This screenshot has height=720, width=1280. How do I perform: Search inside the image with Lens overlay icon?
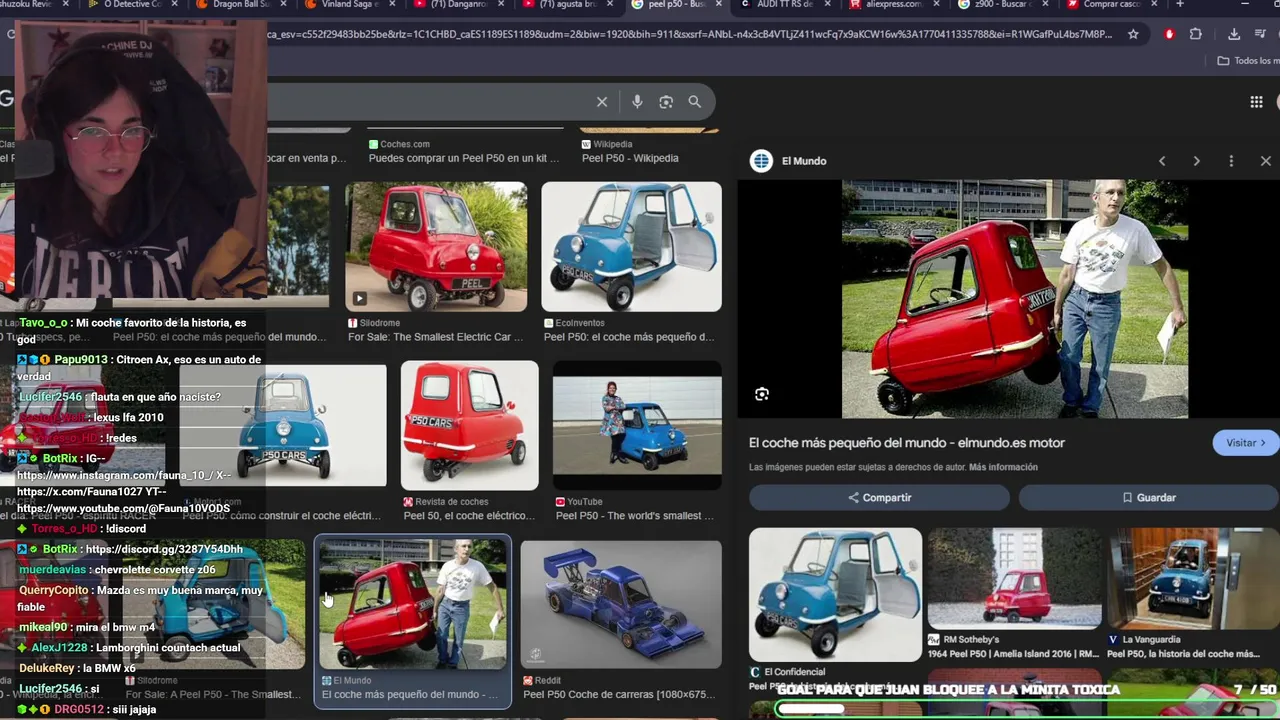pyautogui.click(x=762, y=394)
